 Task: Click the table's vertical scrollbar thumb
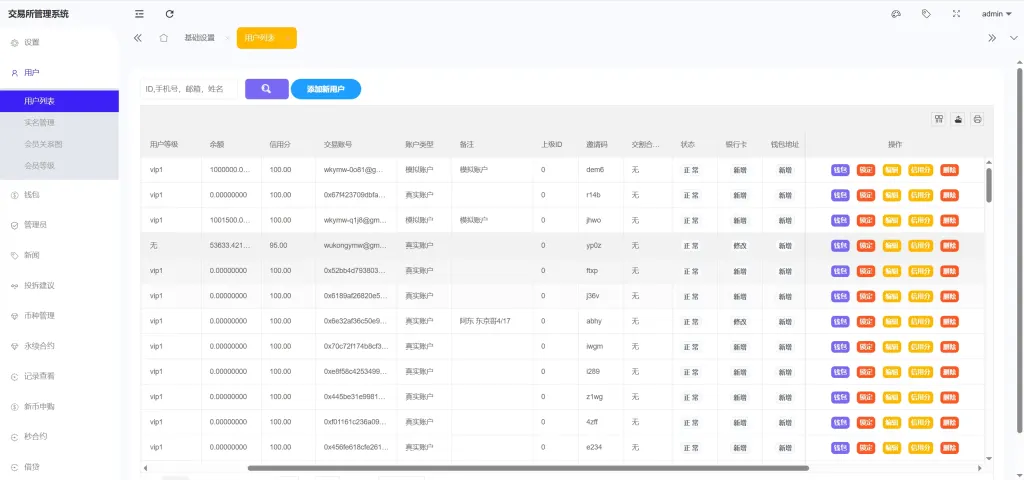coord(989,185)
